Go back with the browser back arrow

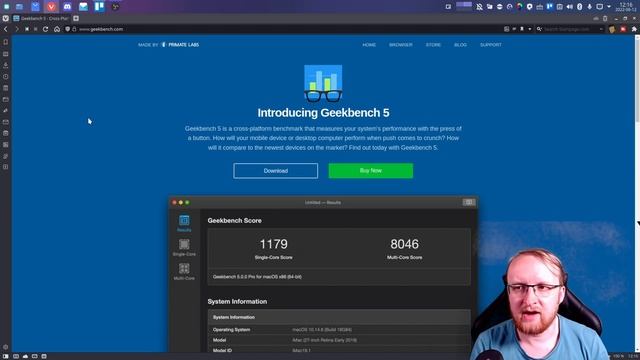pyautogui.click(x=5, y=29)
